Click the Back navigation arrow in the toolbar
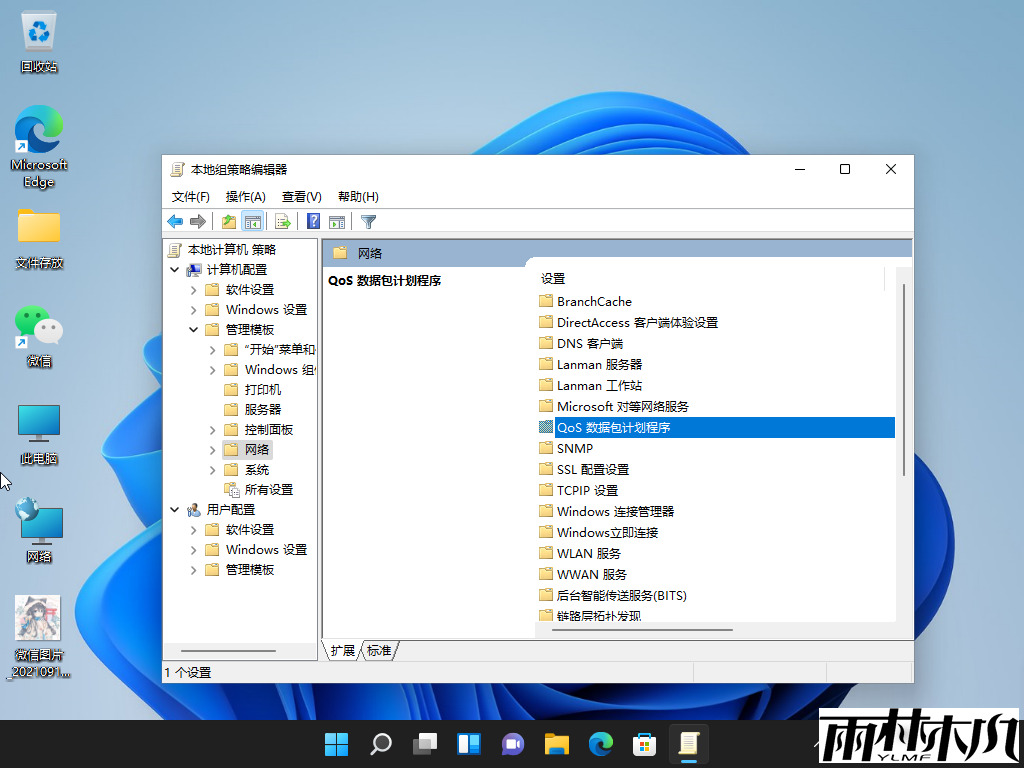Image resolution: width=1024 pixels, height=768 pixels. click(x=175, y=221)
